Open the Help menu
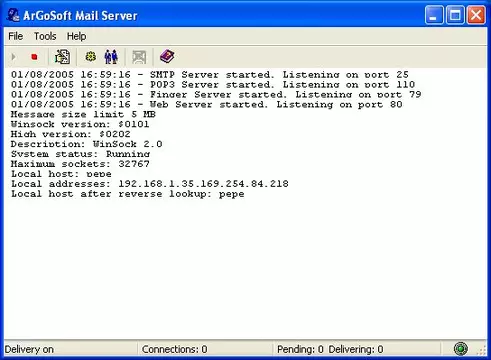491x360 pixels. point(76,36)
